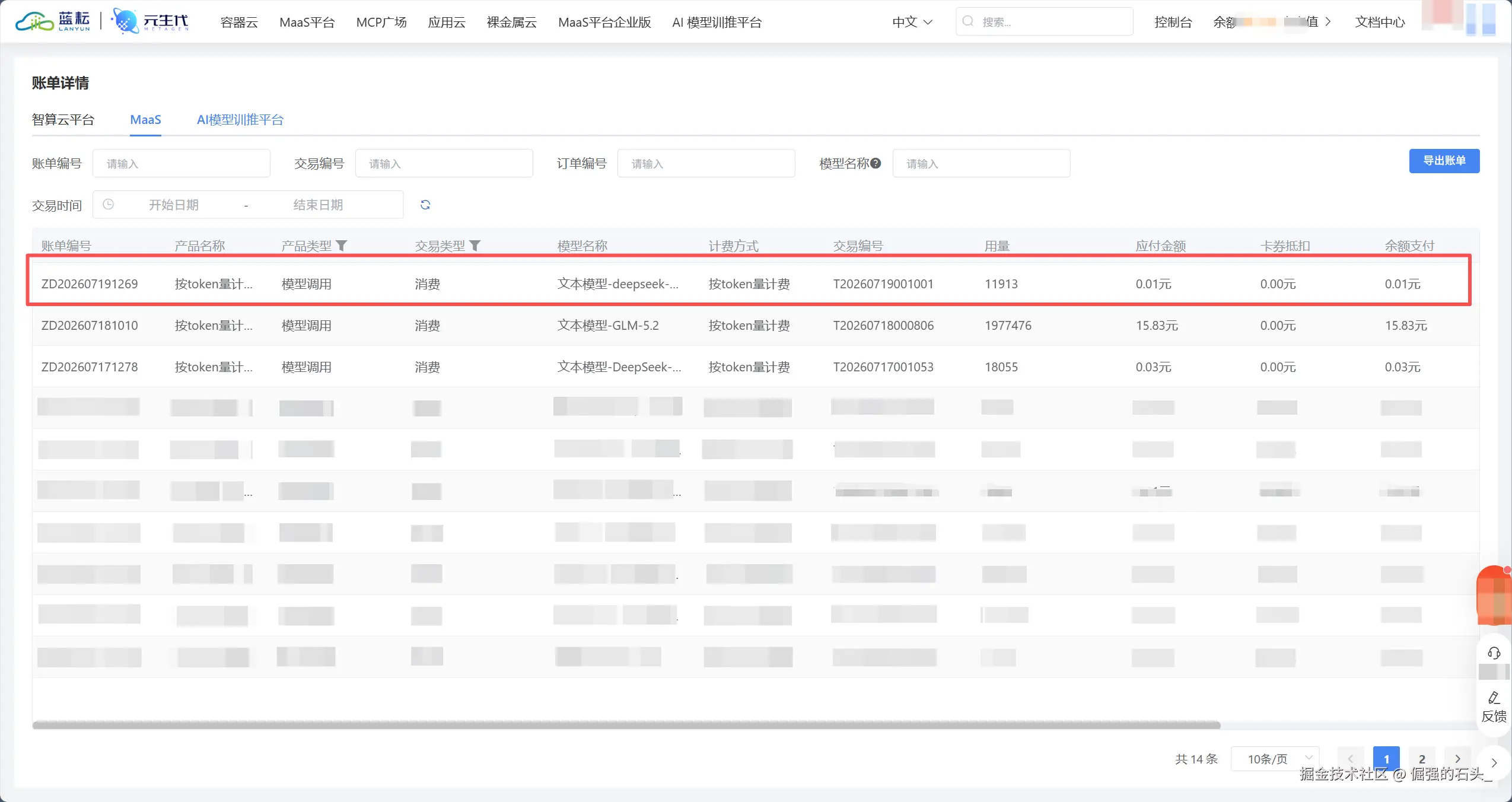The width and height of the screenshot is (1512, 802).
Task: Click transaction ID T20260719001001
Action: 883,284
